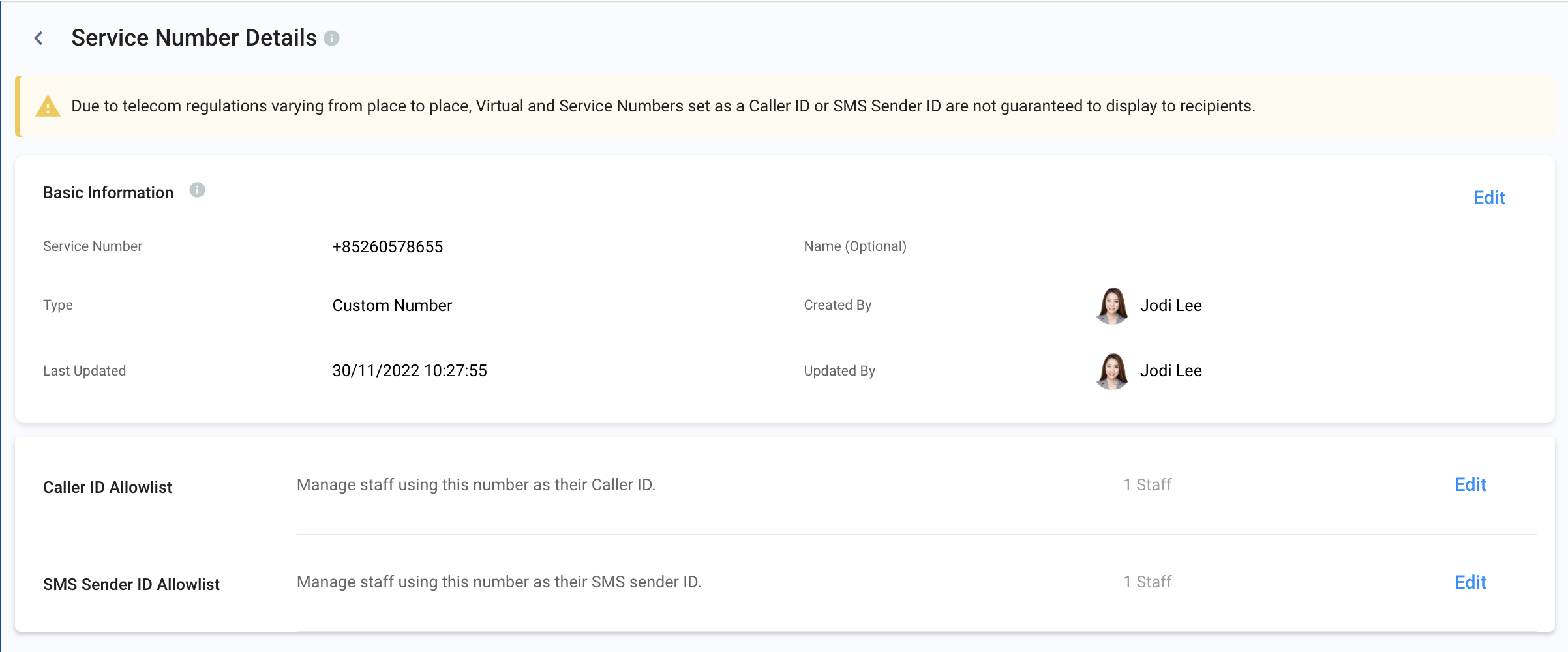The width and height of the screenshot is (1568, 652).
Task: Edit the Basic Information section
Action: tap(1489, 198)
